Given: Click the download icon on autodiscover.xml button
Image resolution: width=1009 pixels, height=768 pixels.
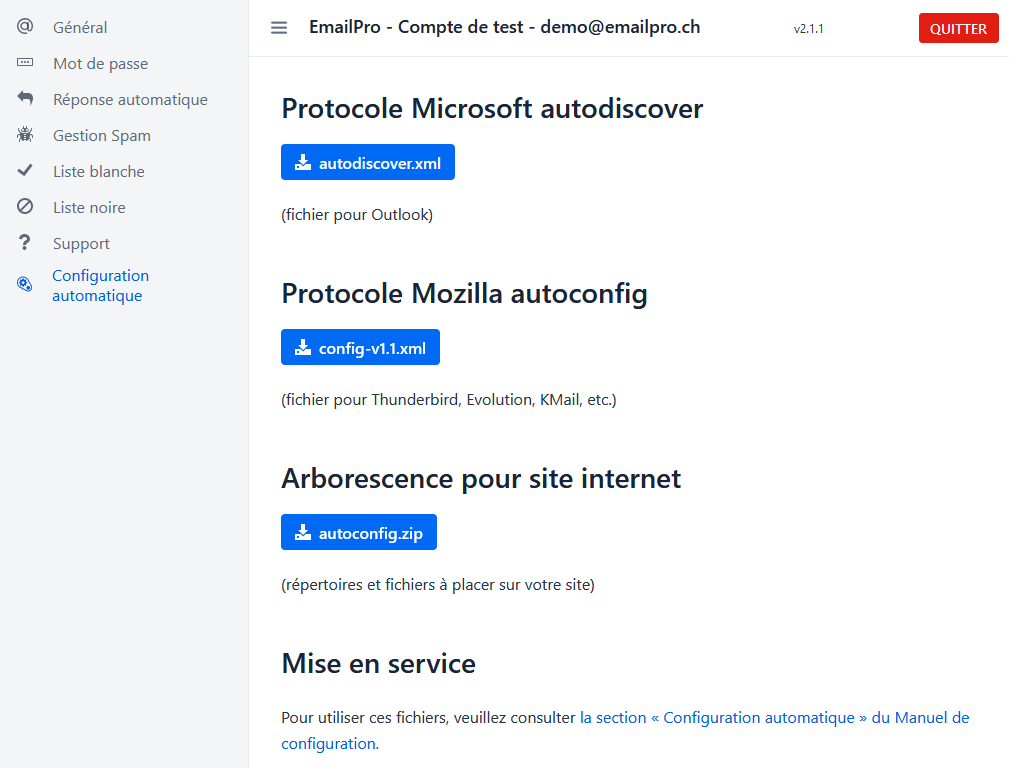Looking at the screenshot, I should (301, 161).
